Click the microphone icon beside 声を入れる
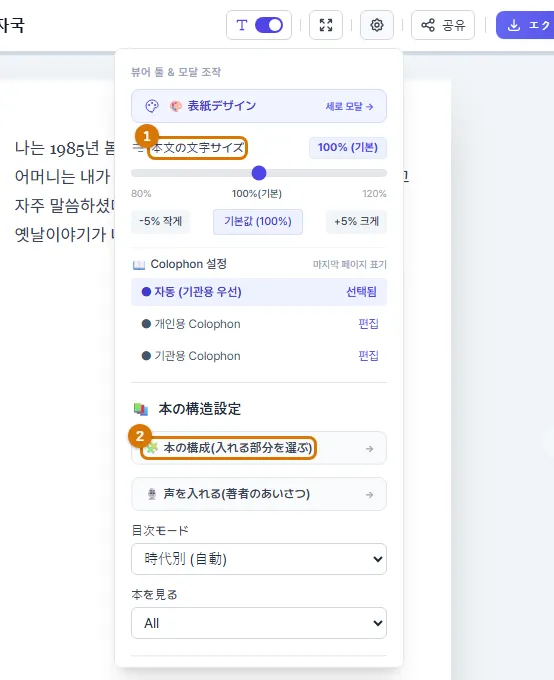 coord(152,494)
